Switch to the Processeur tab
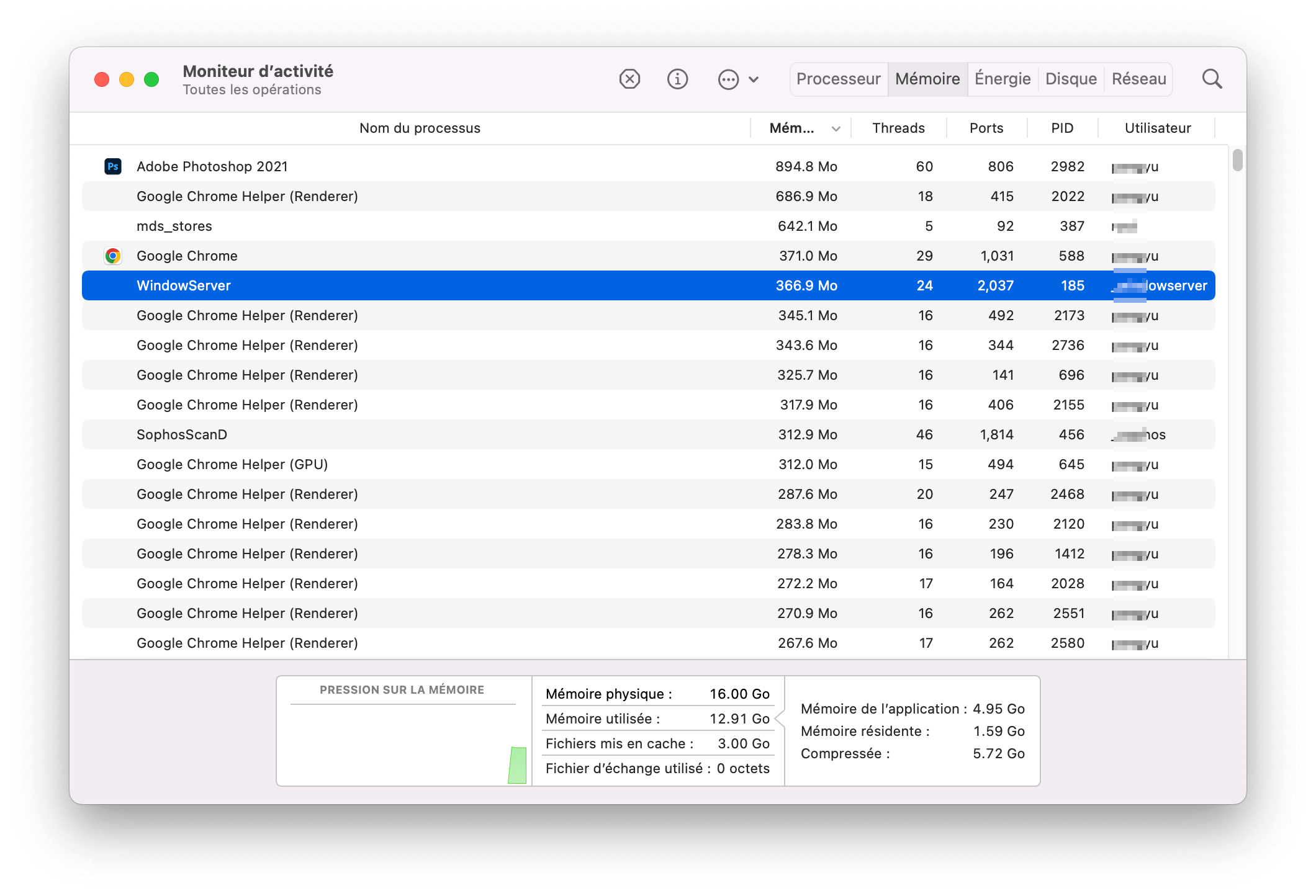 click(839, 79)
